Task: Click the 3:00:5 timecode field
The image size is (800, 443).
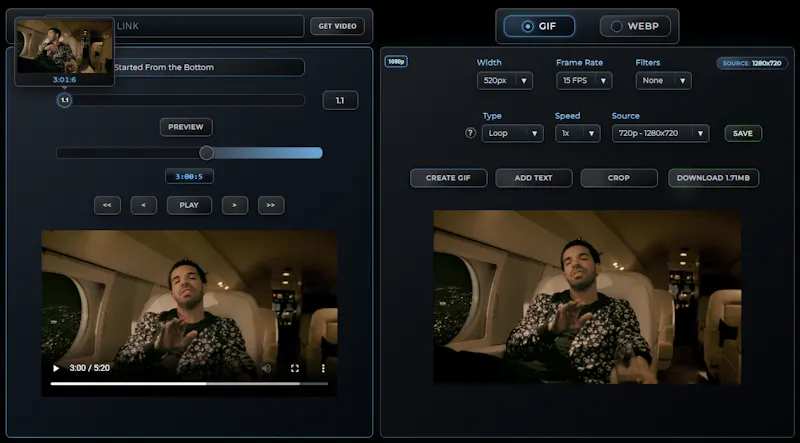Action: pyautogui.click(x=189, y=177)
